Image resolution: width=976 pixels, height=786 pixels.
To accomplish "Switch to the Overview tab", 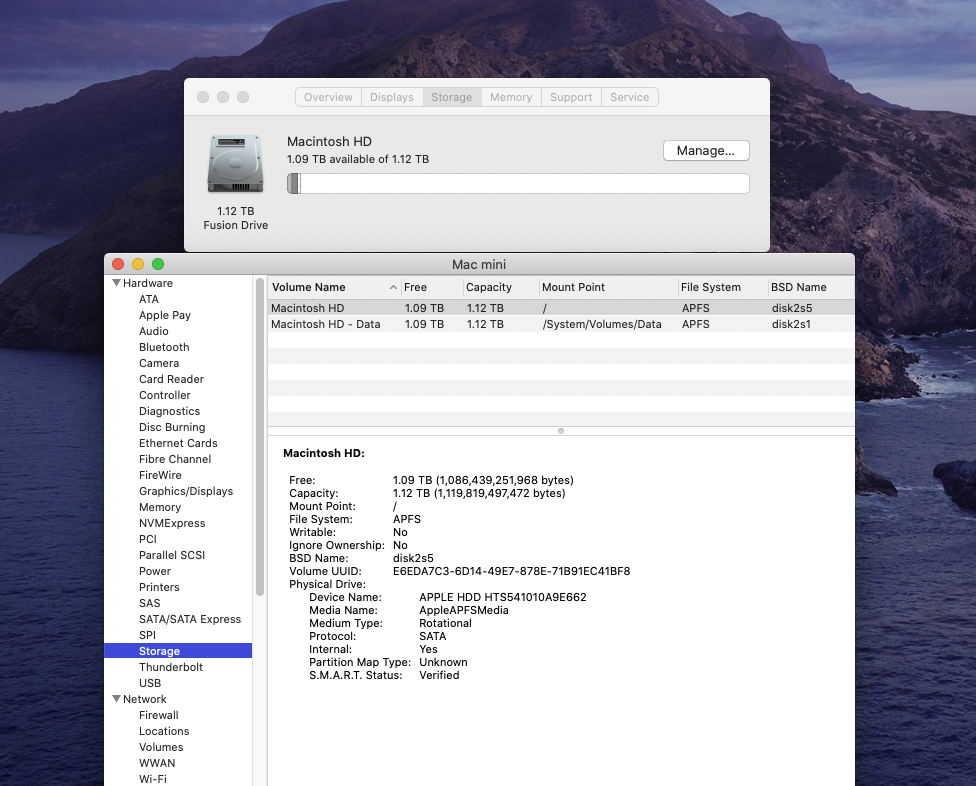I will pyautogui.click(x=328, y=97).
